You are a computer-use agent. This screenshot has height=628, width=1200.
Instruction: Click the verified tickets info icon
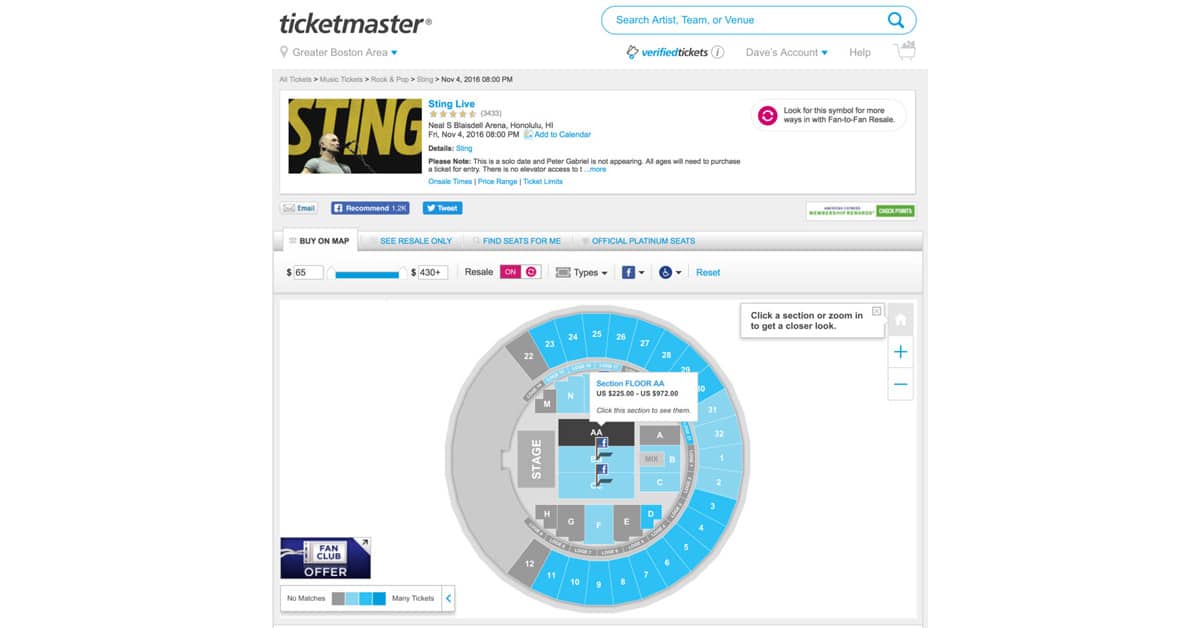point(717,52)
